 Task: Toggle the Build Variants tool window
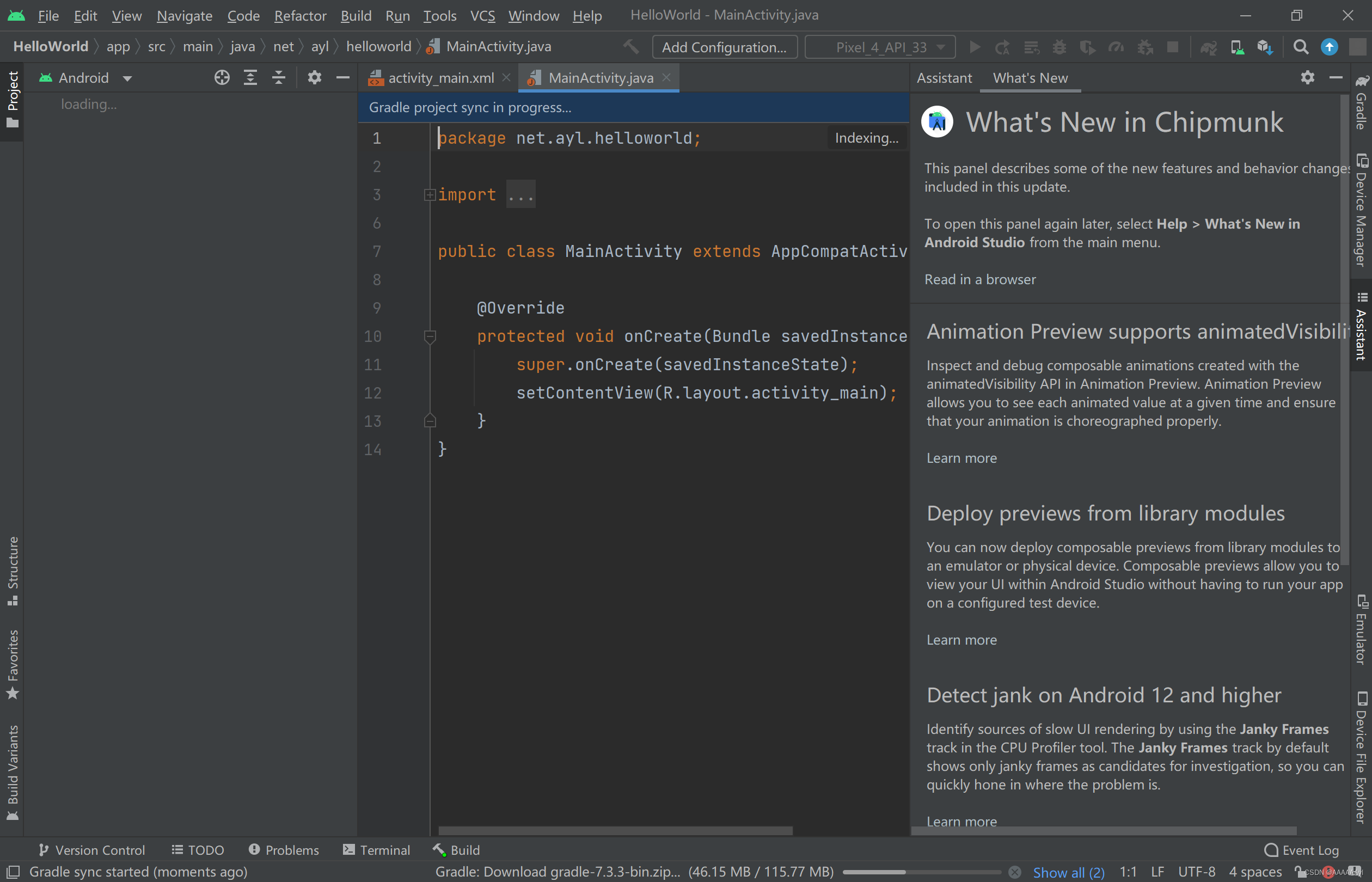(12, 773)
